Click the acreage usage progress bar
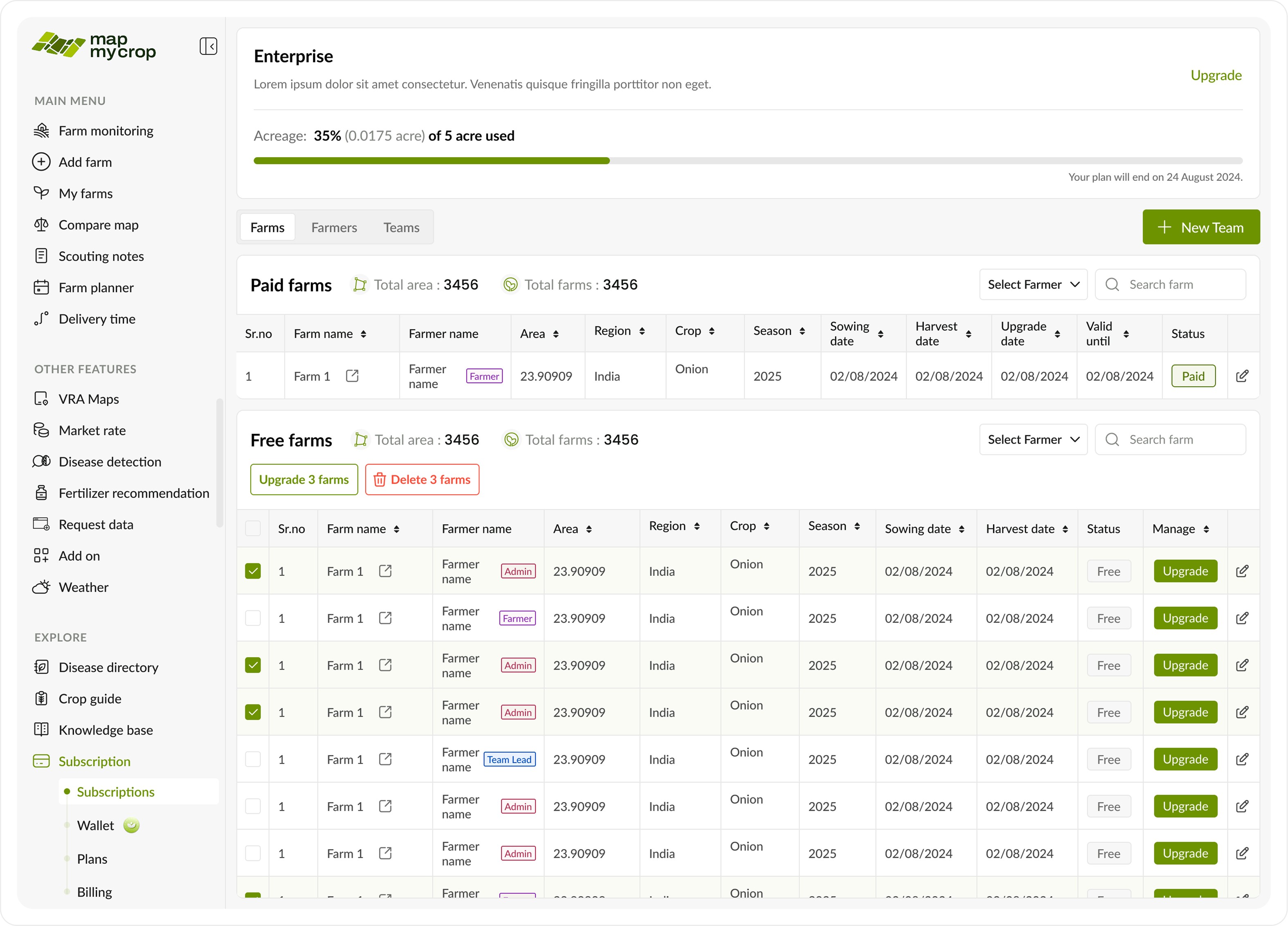Image resolution: width=1288 pixels, height=926 pixels. point(747,161)
